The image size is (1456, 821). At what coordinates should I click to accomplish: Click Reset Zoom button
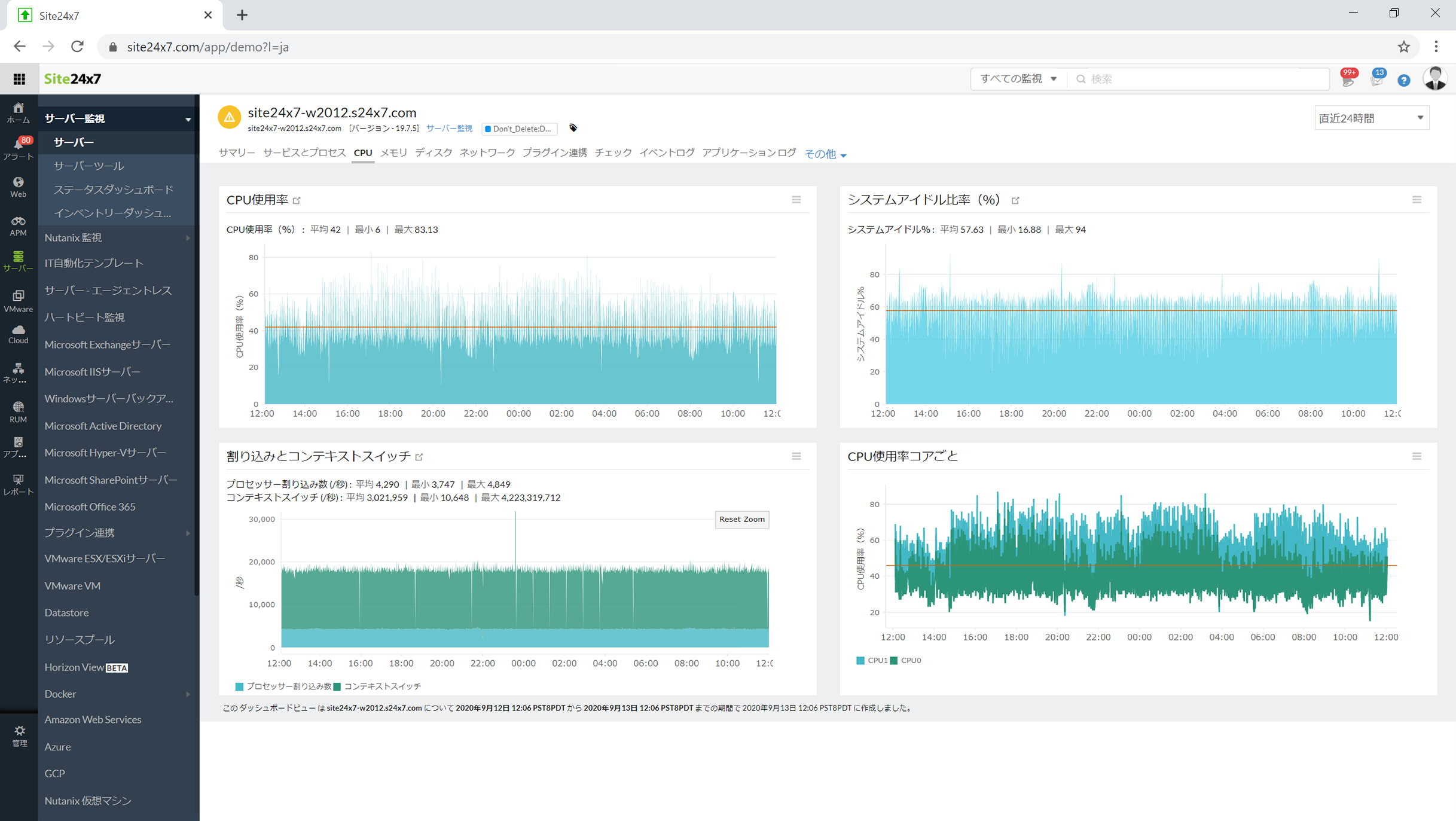(741, 519)
